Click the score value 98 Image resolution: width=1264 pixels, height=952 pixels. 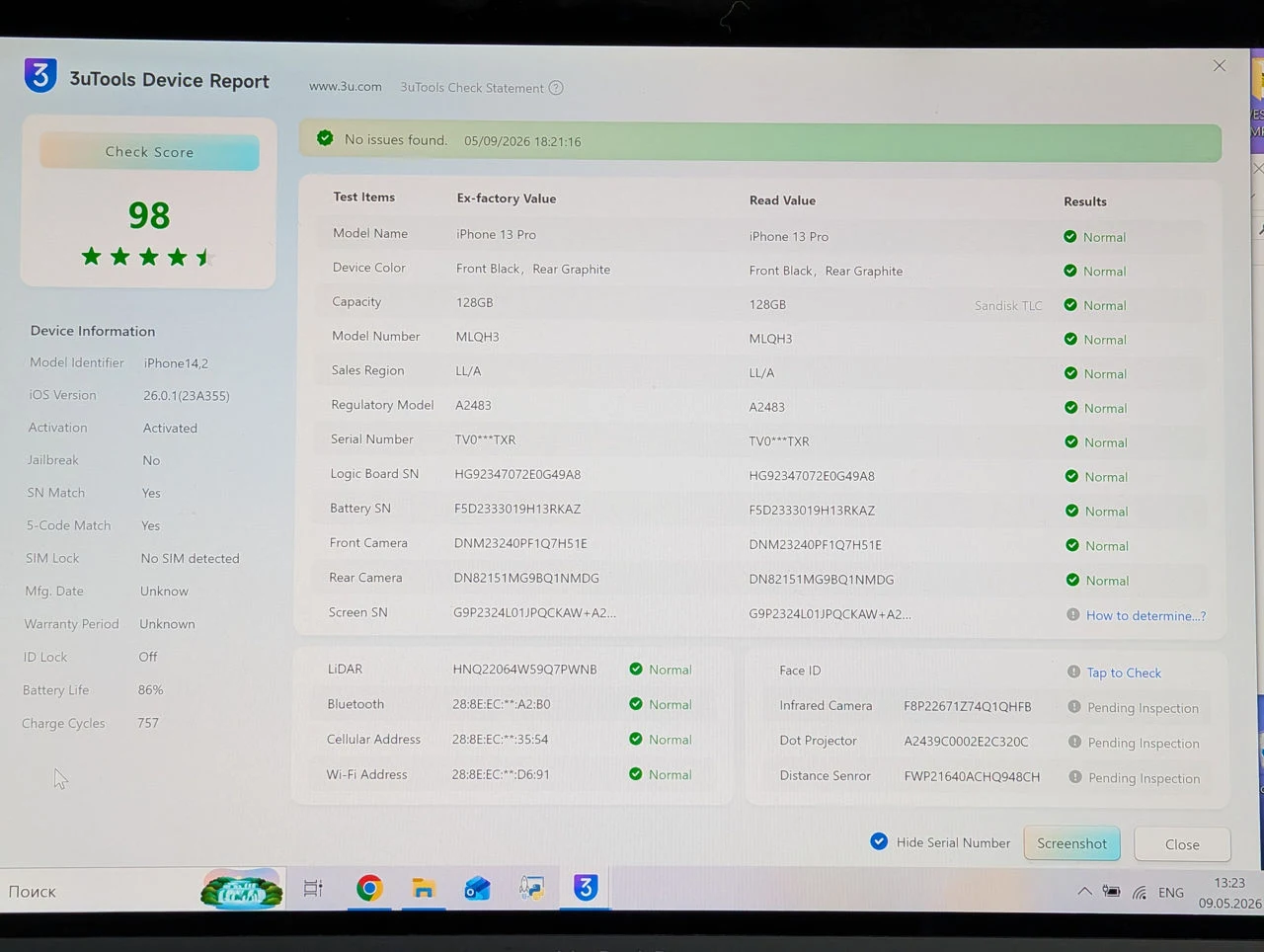point(149,215)
